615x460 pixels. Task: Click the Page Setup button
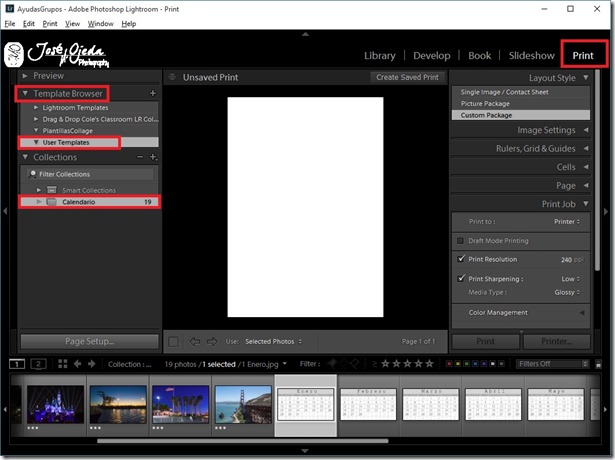89,342
